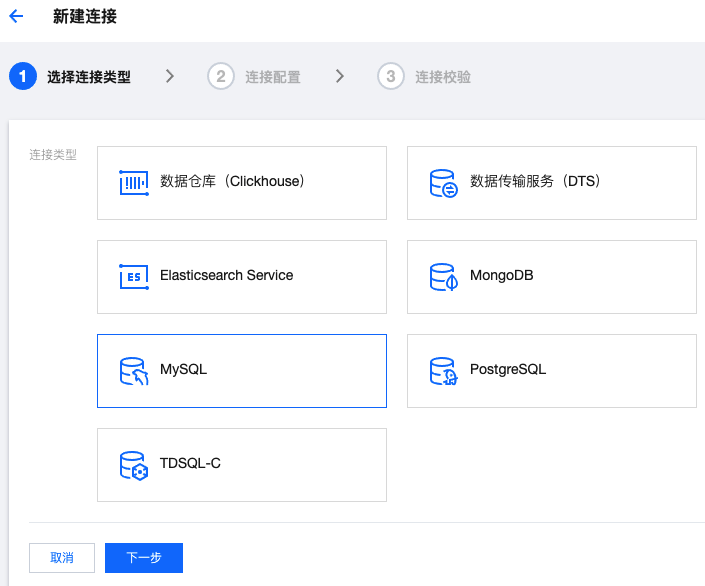This screenshot has width=705, height=586.
Task: Click the PostgreSQL database elephant icon
Action: 443,371
